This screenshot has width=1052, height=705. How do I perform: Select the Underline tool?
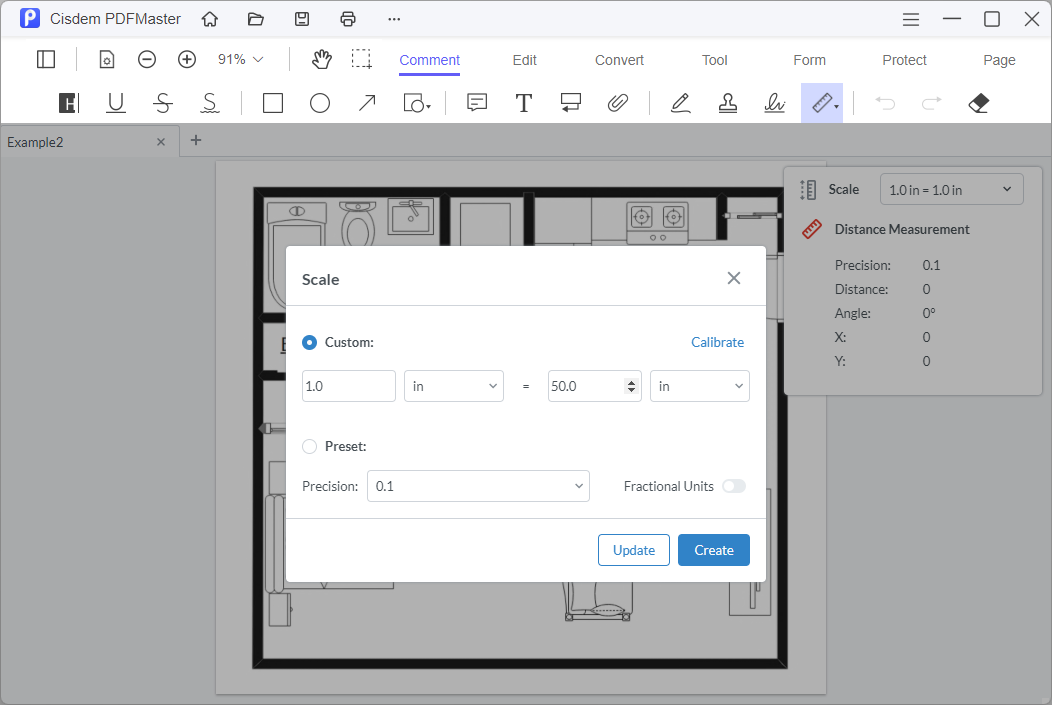[x=116, y=103]
